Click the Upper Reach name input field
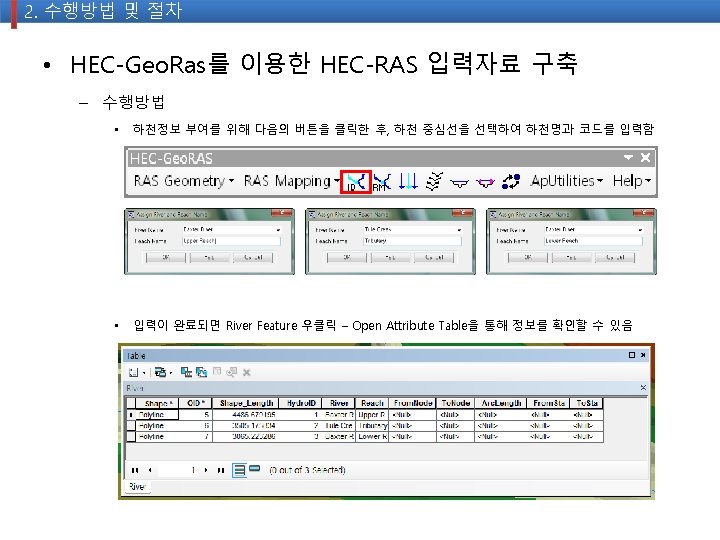Viewport: 720px width, 540px height. 231,241
